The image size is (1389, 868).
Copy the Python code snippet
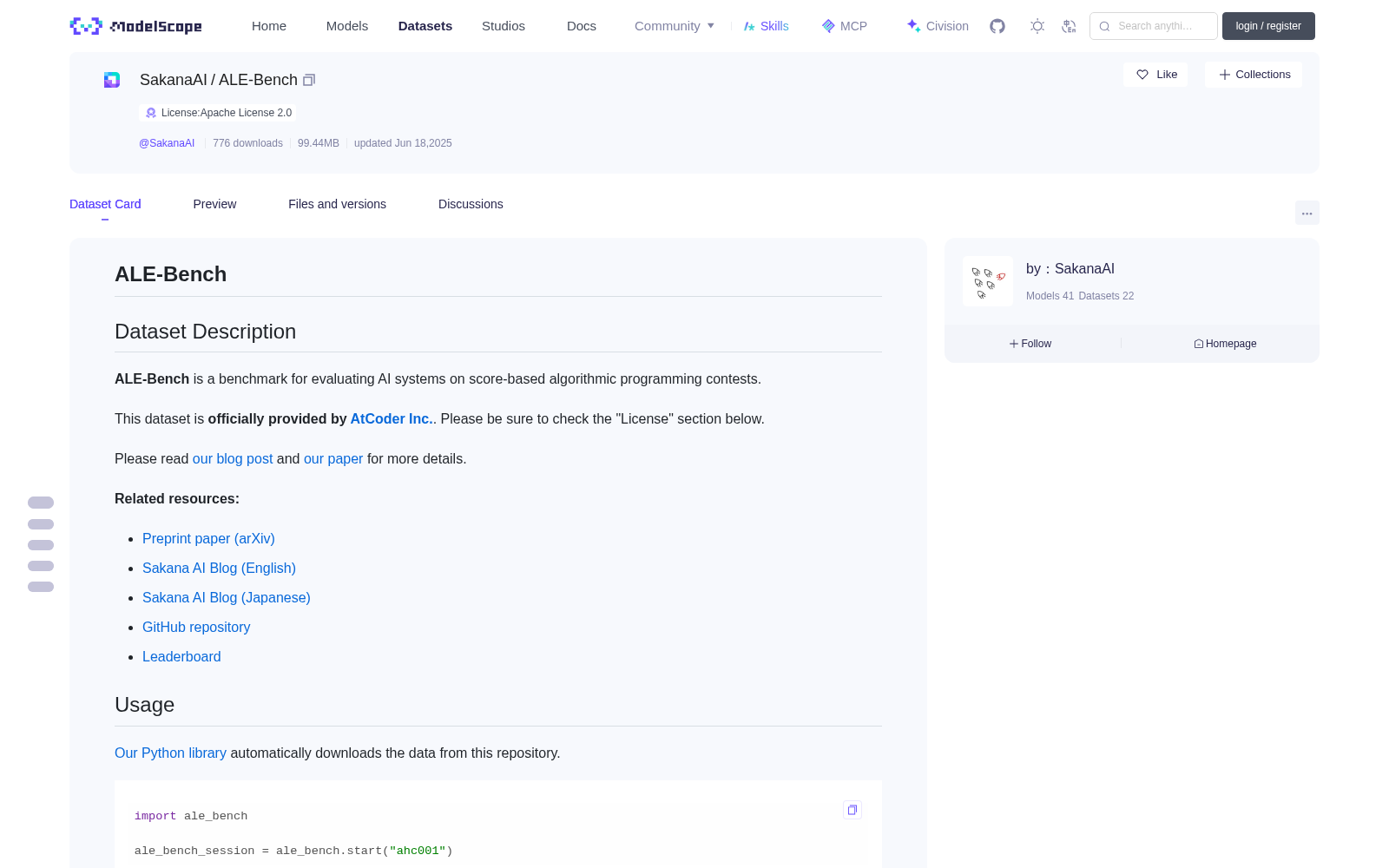(852, 810)
